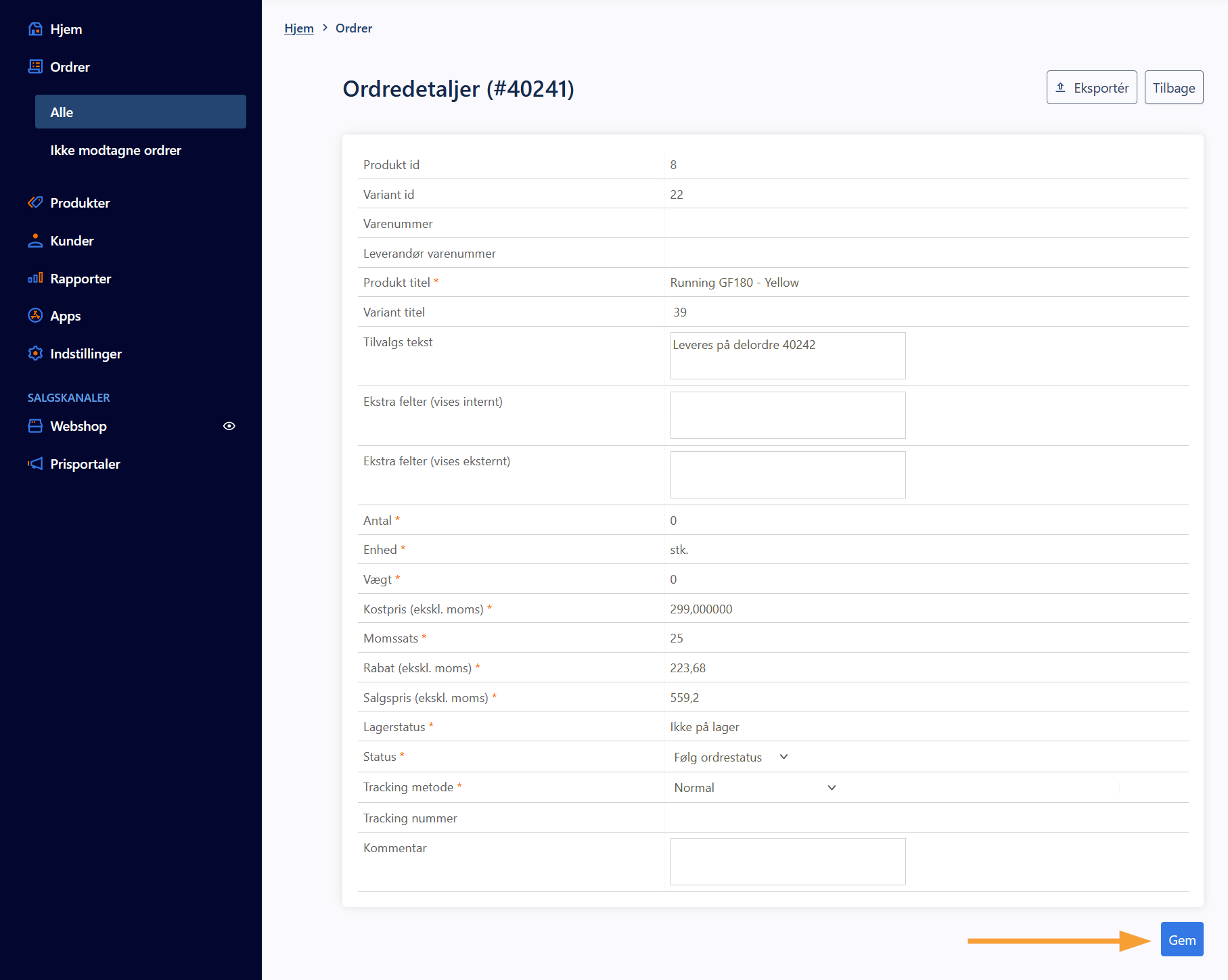The image size is (1228, 980).
Task: Click the Apps icon in sidebar
Action: pos(35,316)
